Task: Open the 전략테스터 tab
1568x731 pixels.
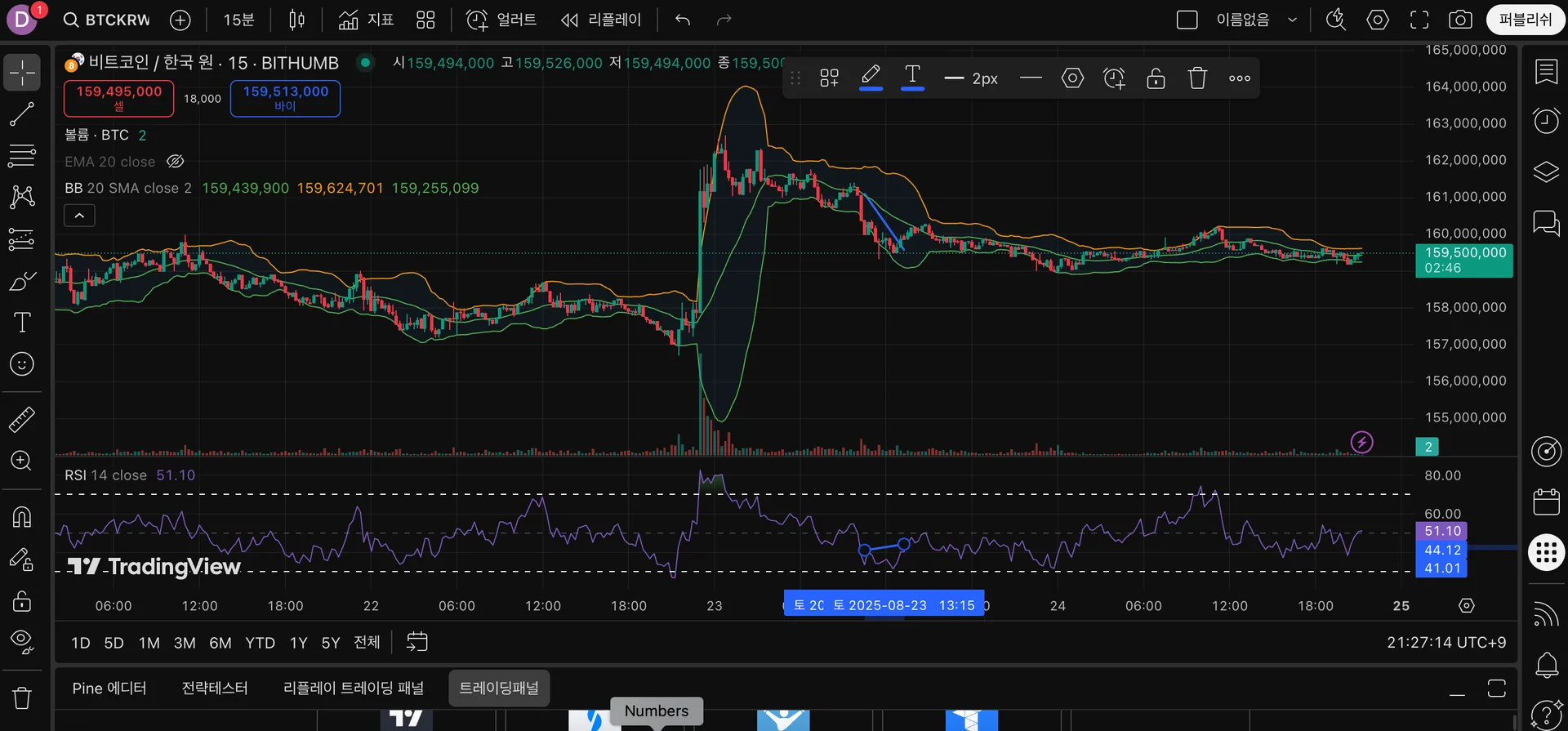Action: coord(215,689)
